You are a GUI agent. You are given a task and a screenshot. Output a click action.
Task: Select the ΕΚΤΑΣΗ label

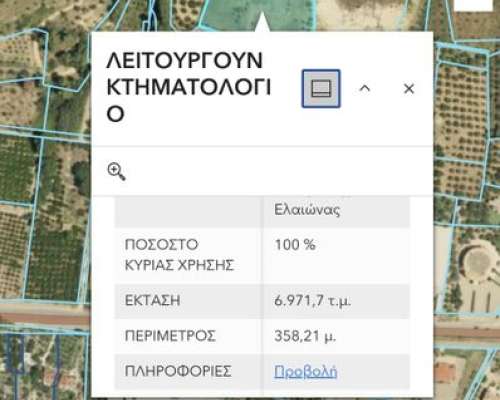[153, 301]
